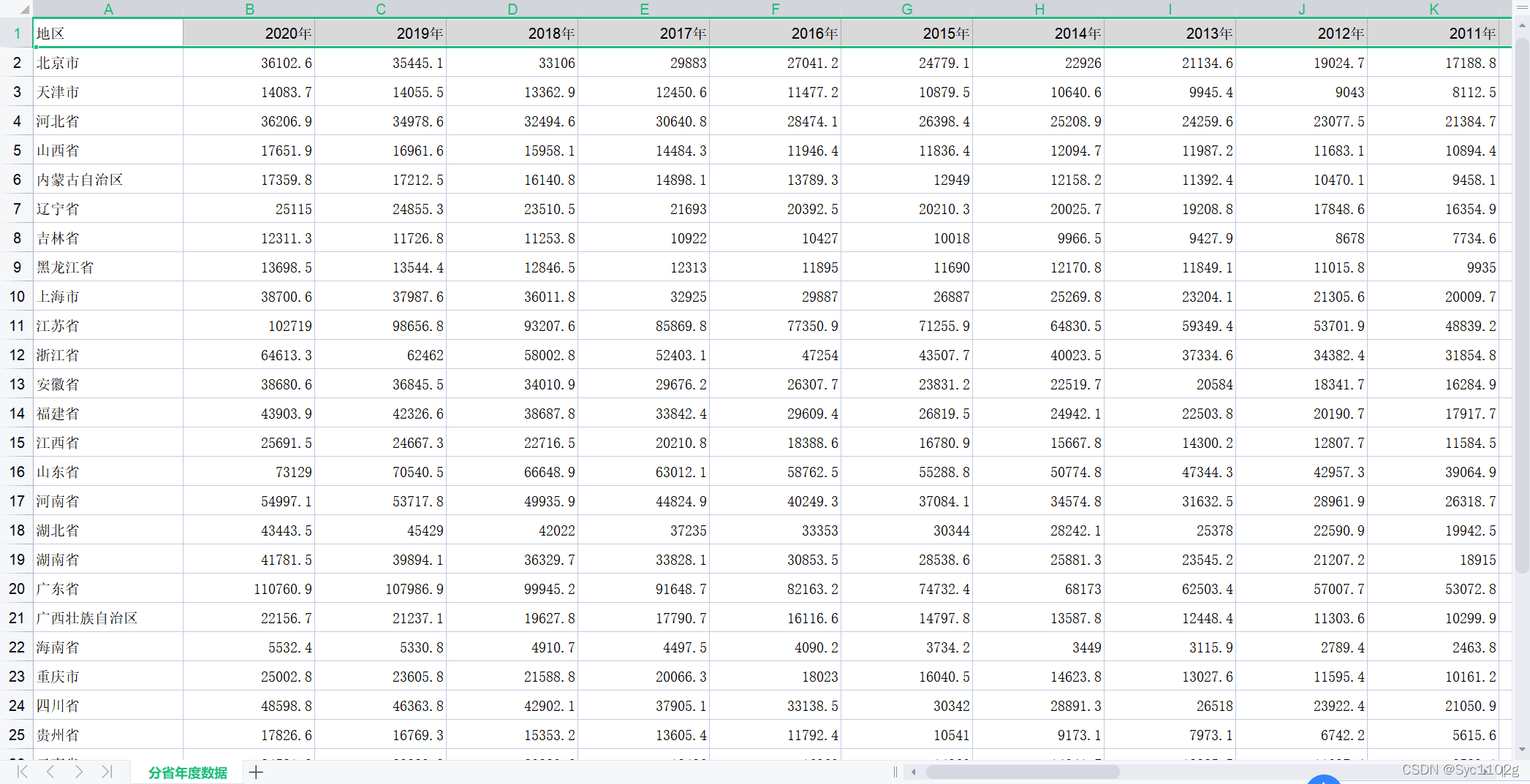Click cell value 9935

1434,267
